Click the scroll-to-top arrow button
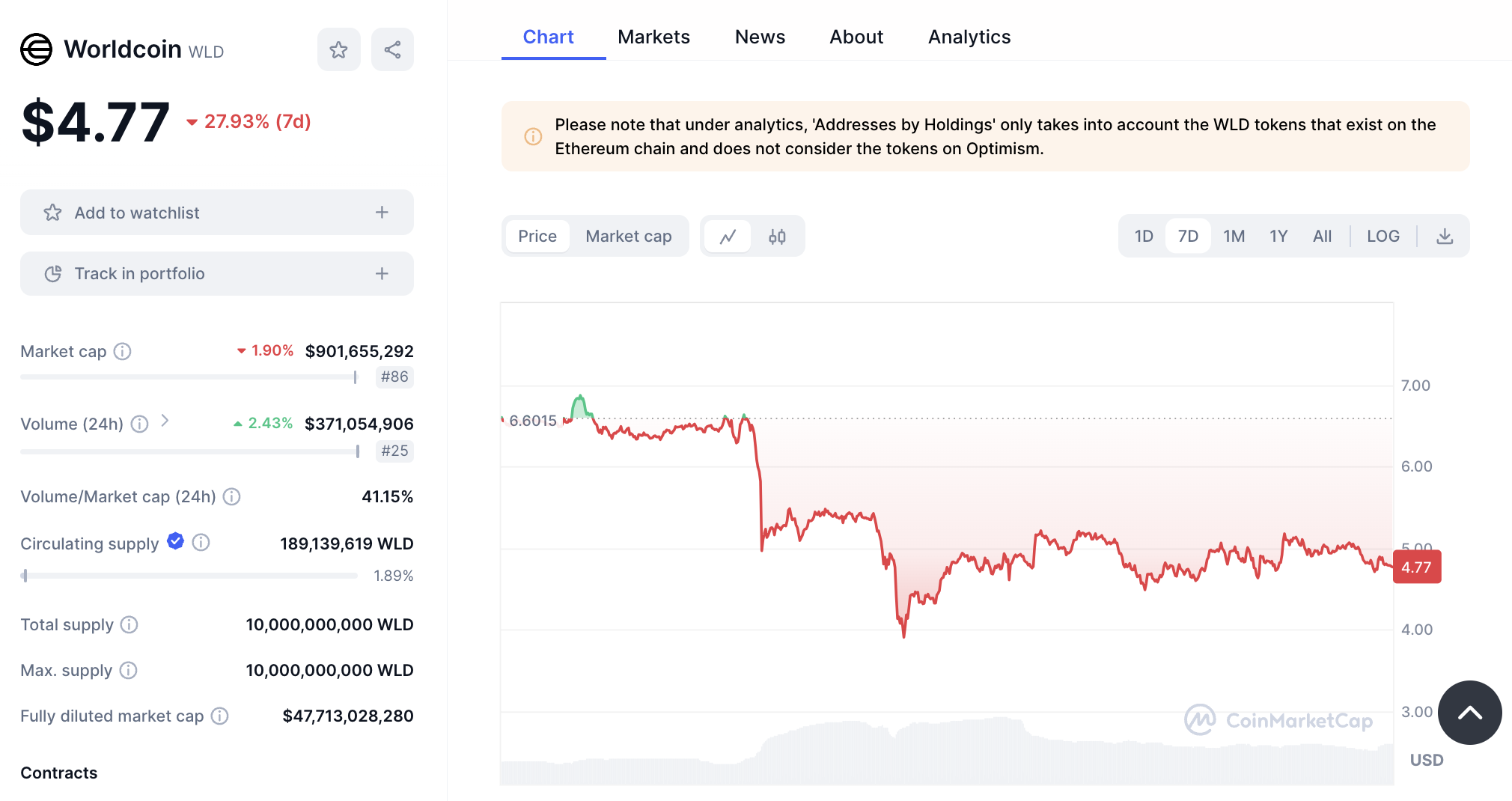This screenshot has width=1512, height=801. click(x=1469, y=713)
